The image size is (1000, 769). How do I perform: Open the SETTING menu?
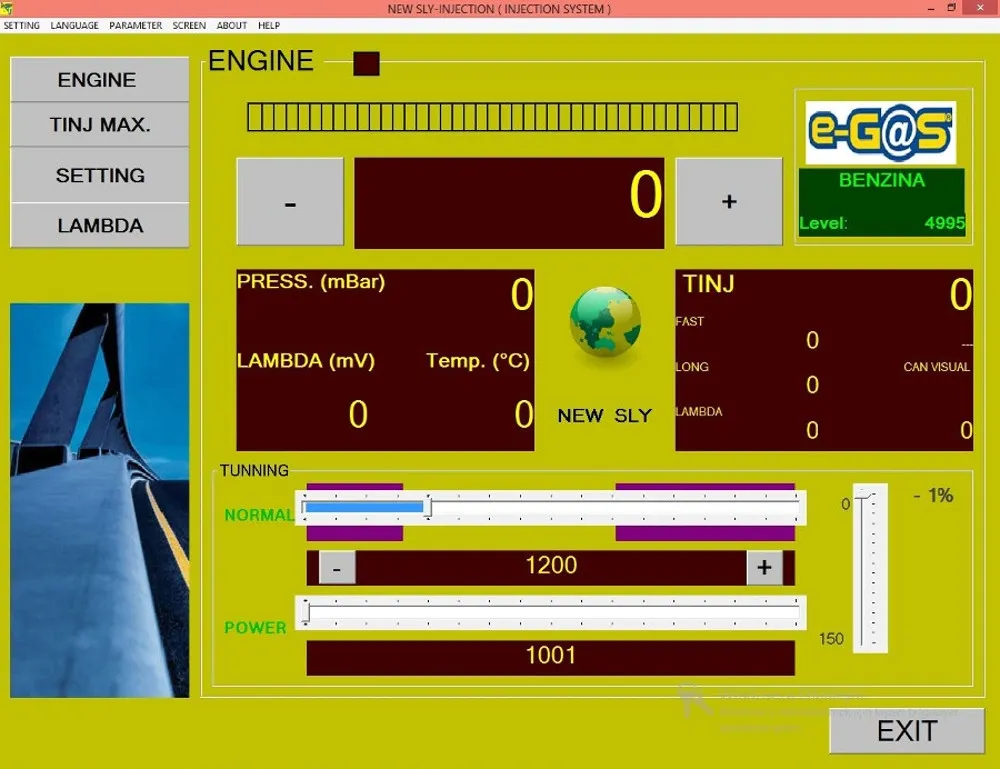coord(20,26)
